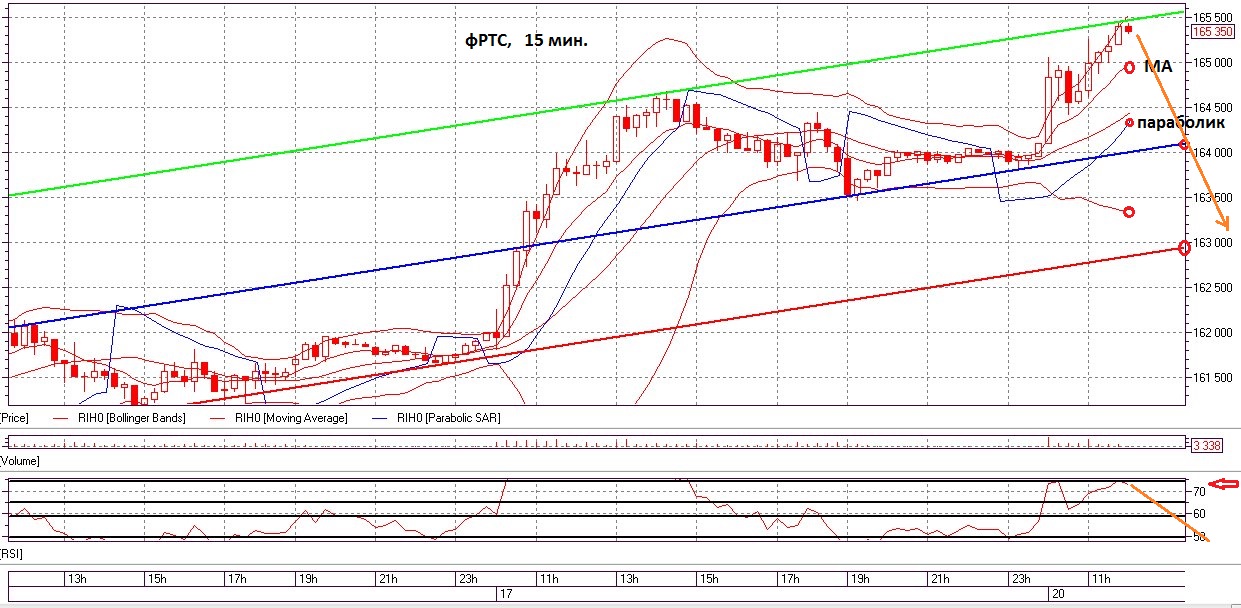Select the [Price] panel label

[x=13, y=418]
